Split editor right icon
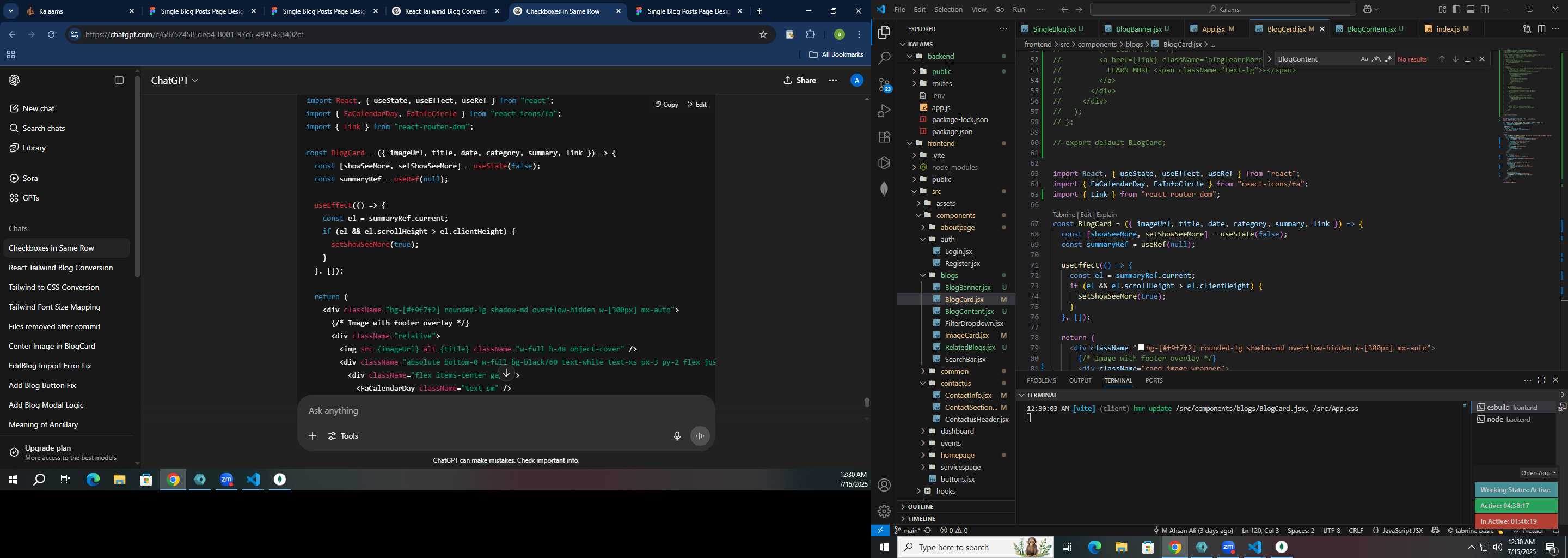 pyautogui.click(x=1541, y=29)
